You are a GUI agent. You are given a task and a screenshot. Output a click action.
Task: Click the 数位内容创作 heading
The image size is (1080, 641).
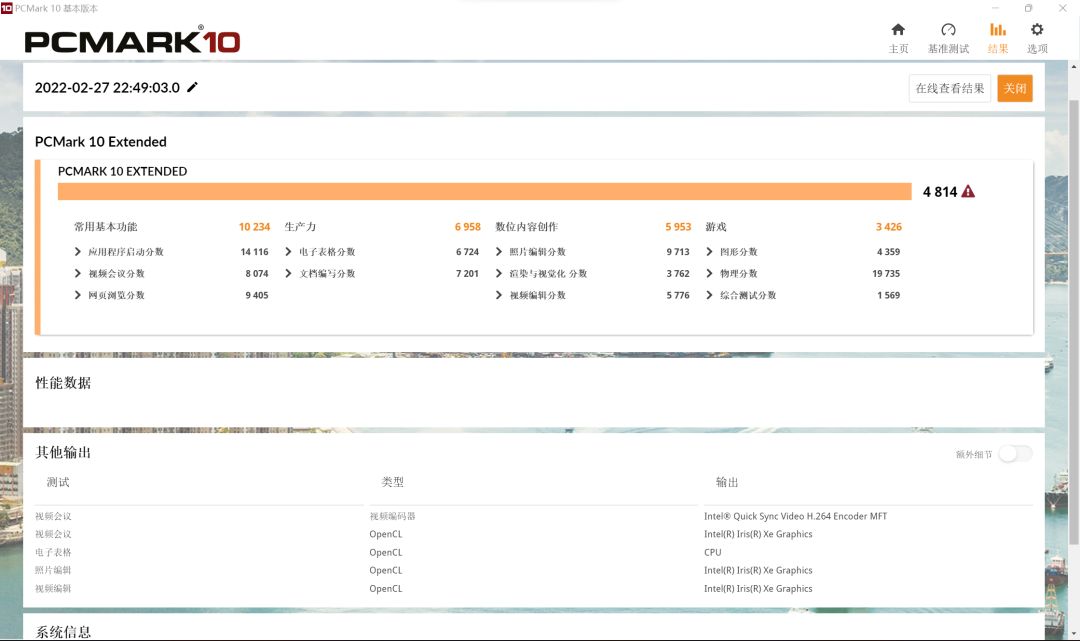point(527,227)
